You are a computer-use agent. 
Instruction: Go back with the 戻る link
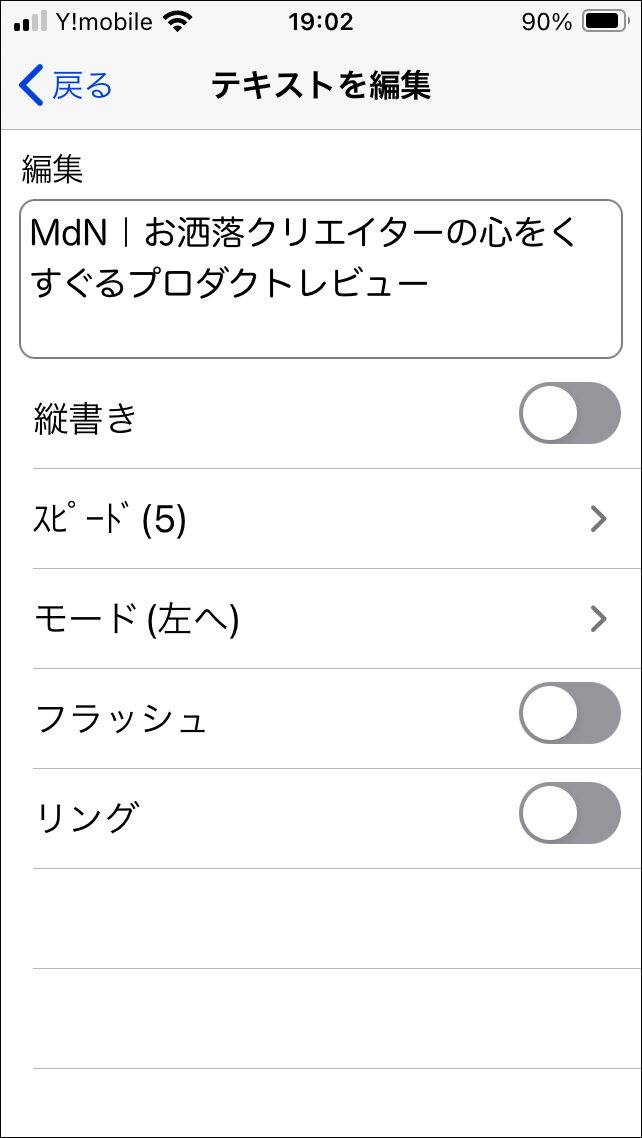82,86
